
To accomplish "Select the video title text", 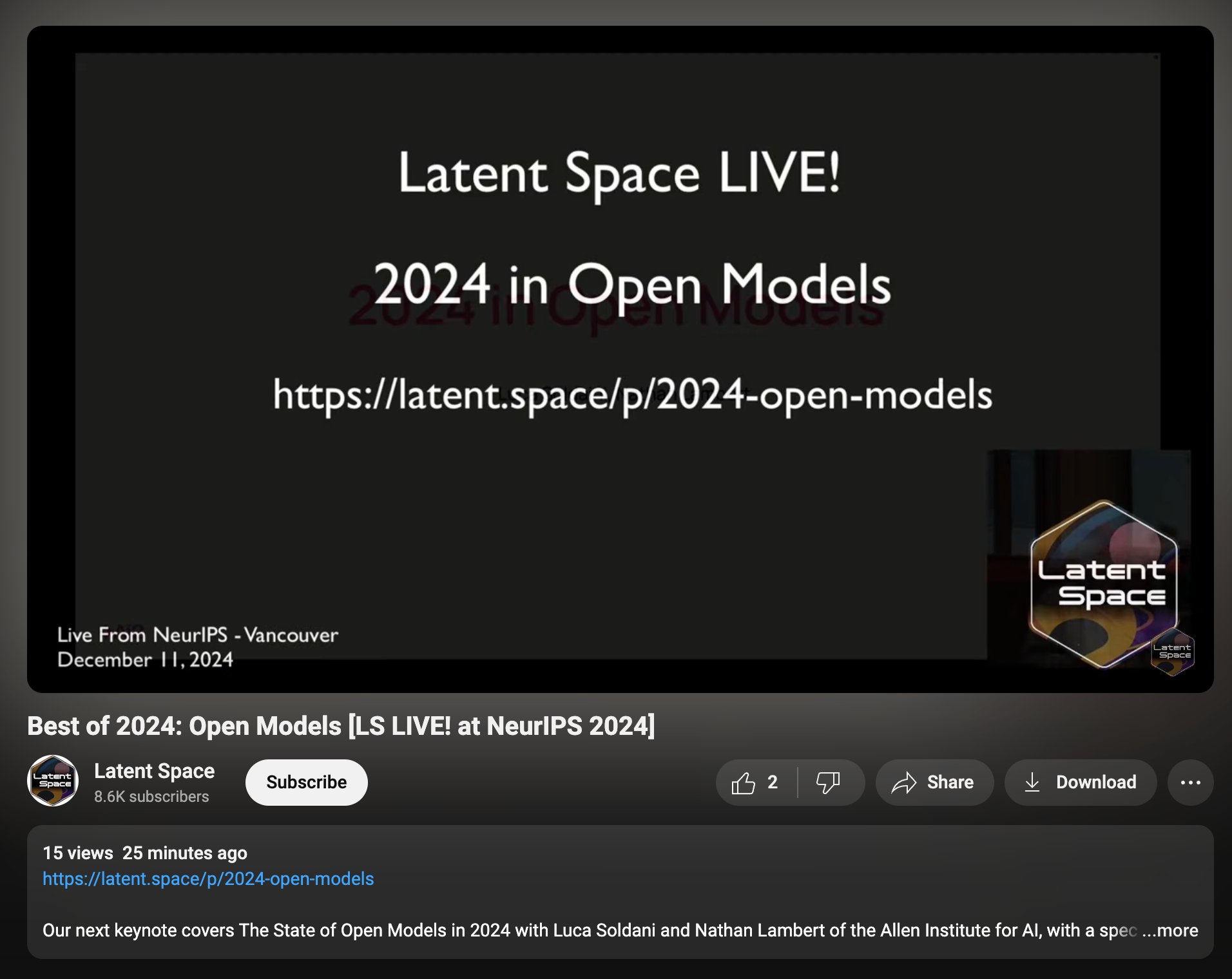I will (341, 726).
